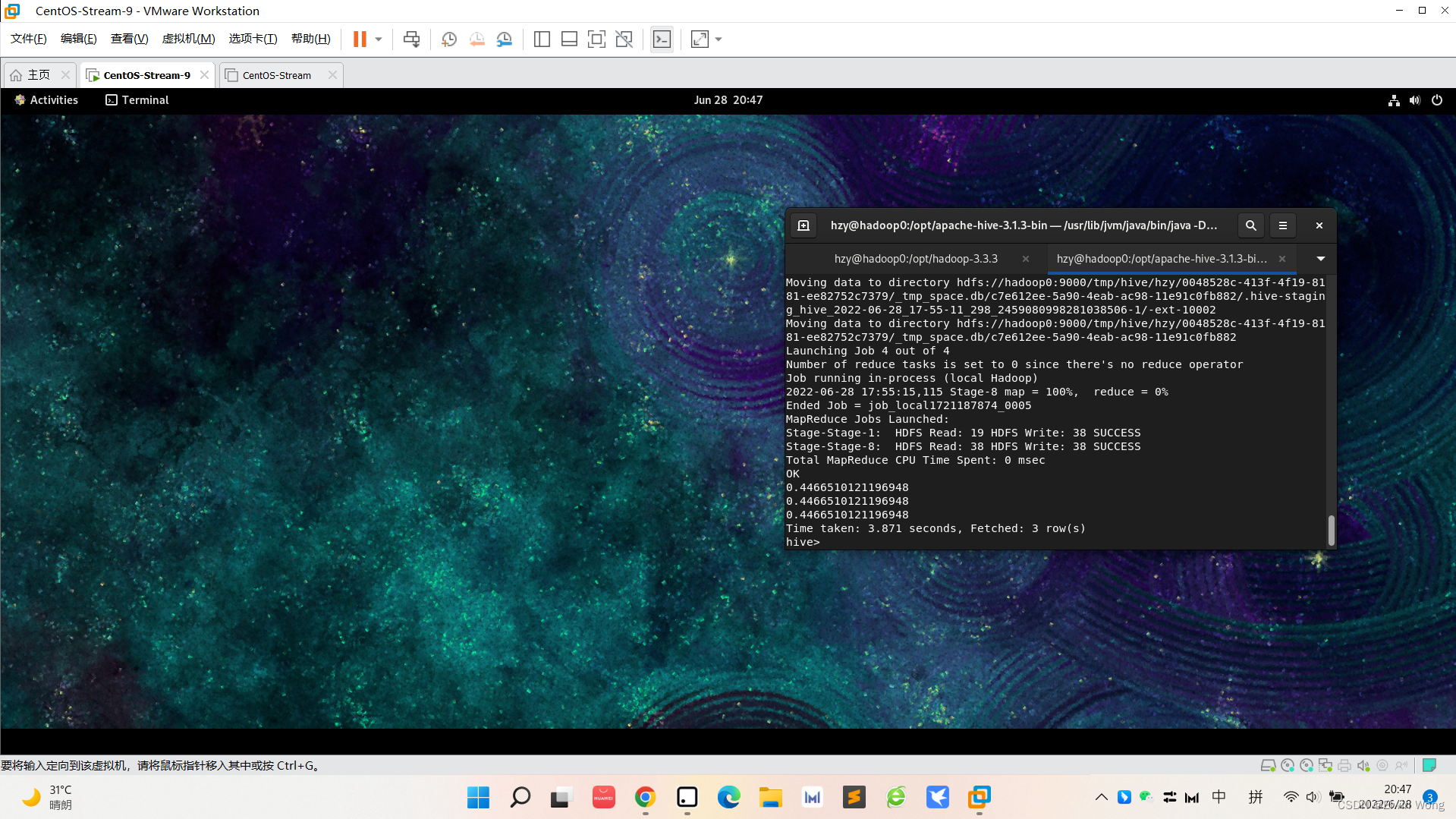Open the 虚拟机(M) menu
The width and height of the screenshot is (1456, 819).
[189, 39]
